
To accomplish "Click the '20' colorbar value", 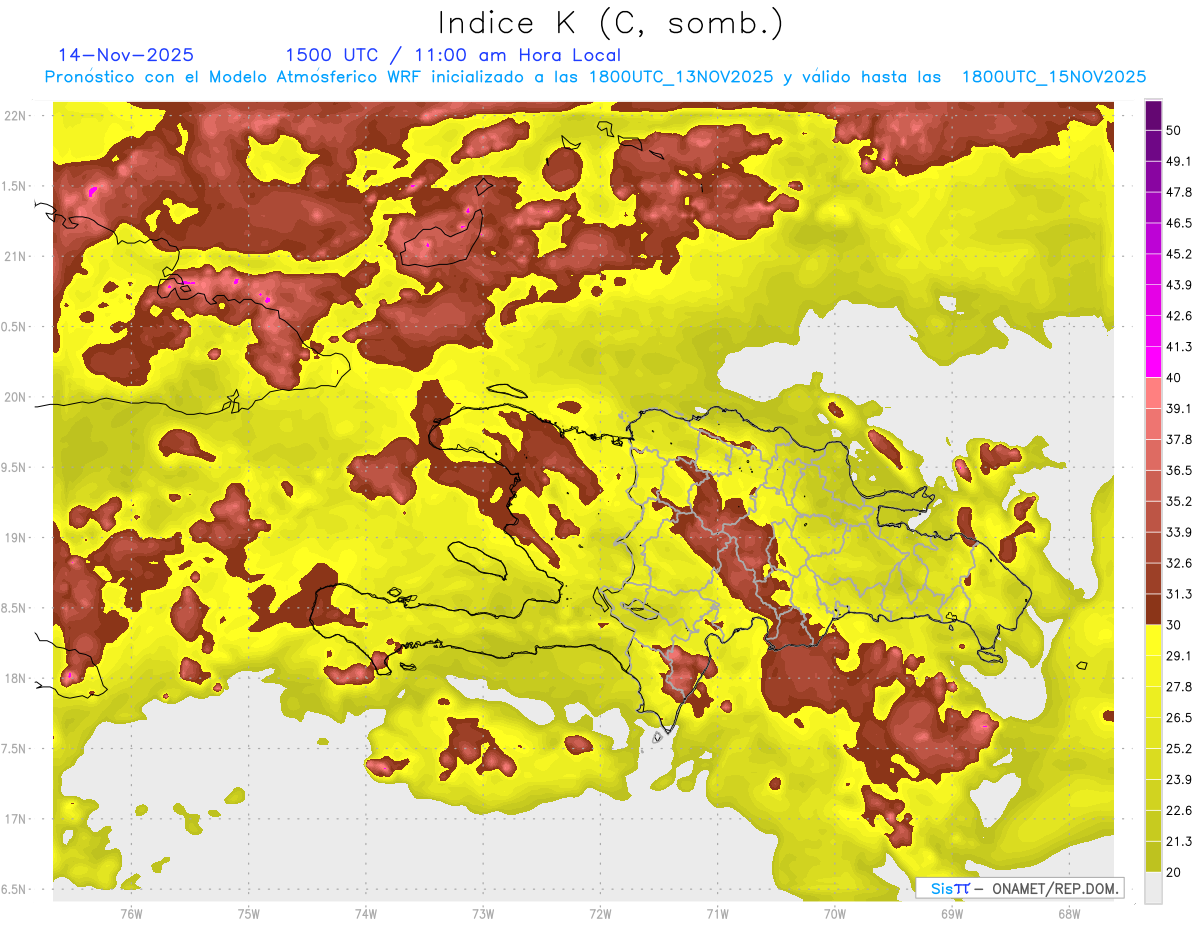I will [x=1174, y=872].
